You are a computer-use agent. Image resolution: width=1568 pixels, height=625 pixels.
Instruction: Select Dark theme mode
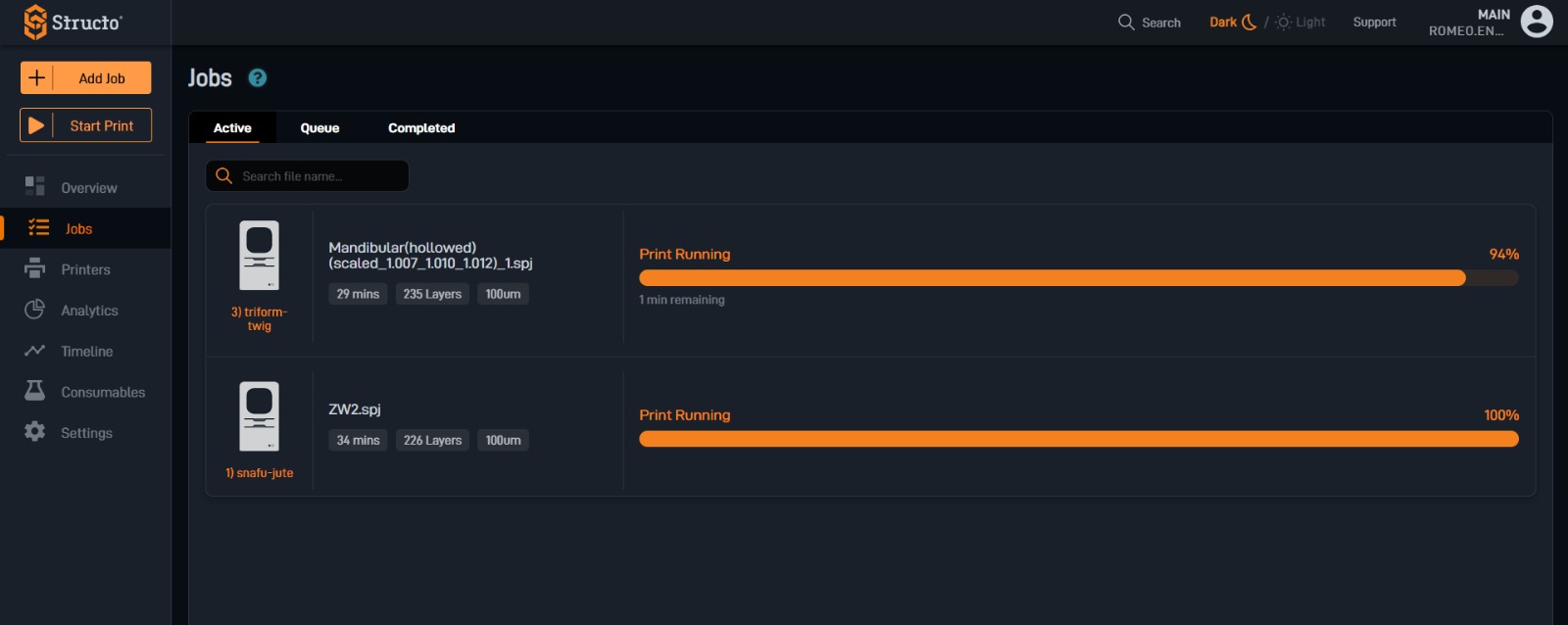point(1232,22)
